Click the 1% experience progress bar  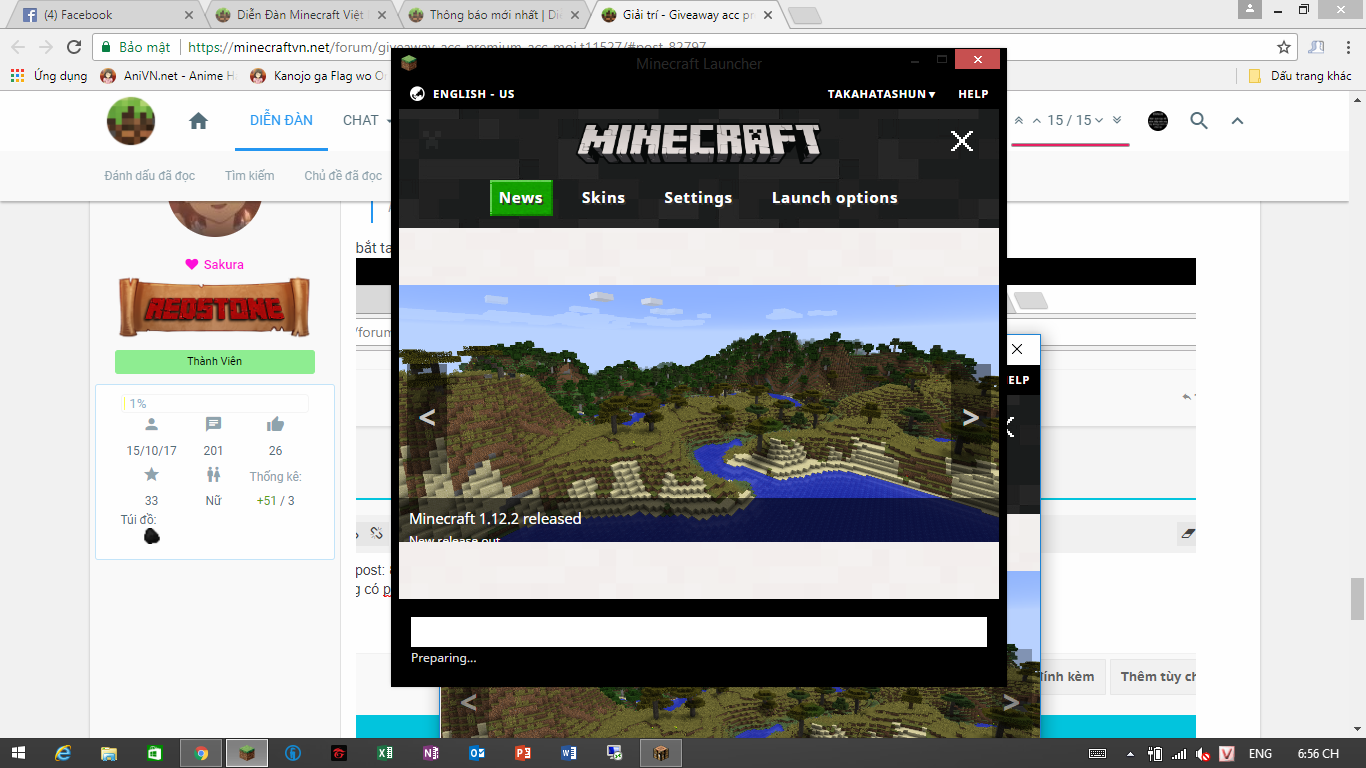(215, 404)
